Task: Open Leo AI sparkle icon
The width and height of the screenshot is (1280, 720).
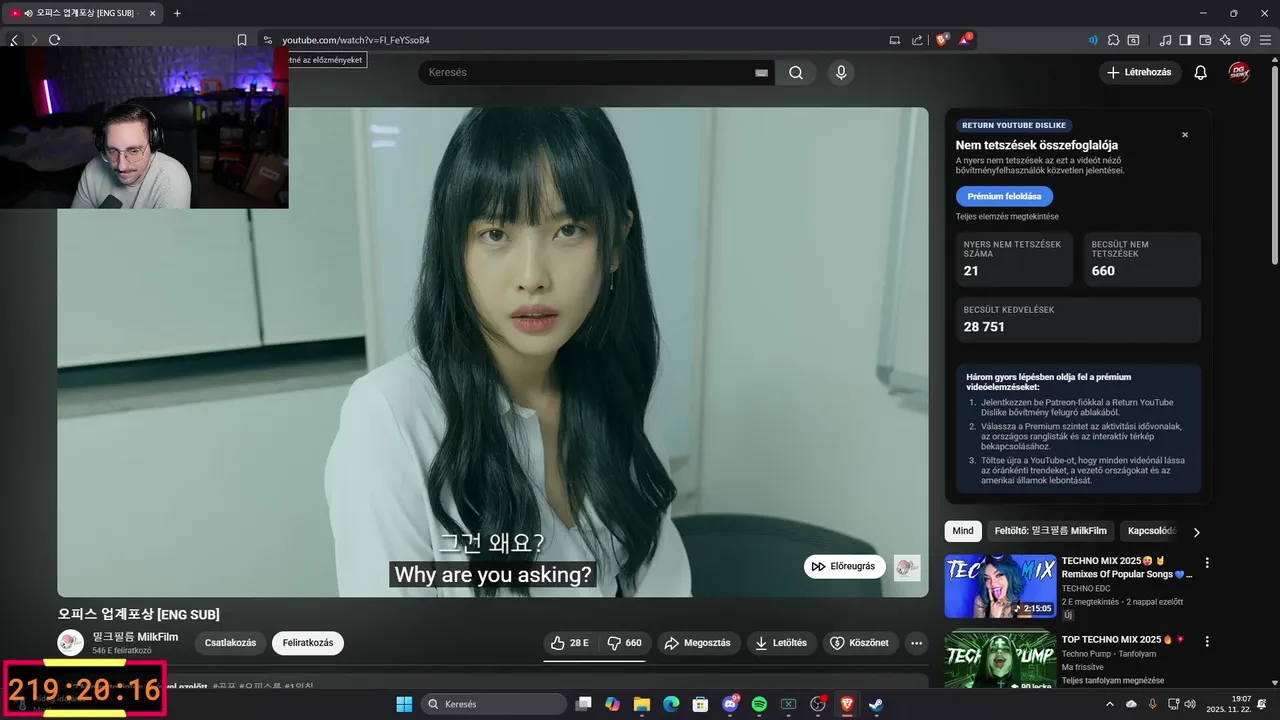Action: coord(1225,40)
